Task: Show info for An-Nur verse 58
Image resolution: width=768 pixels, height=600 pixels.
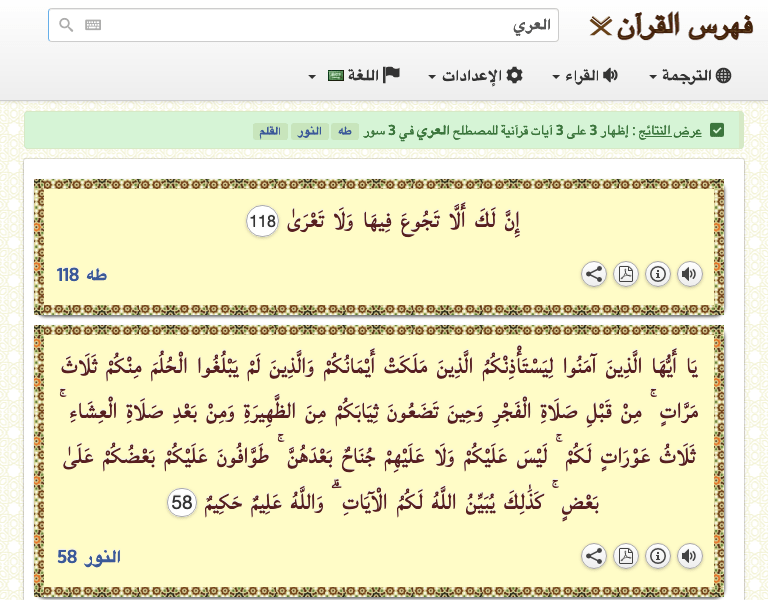Action: click(657, 556)
